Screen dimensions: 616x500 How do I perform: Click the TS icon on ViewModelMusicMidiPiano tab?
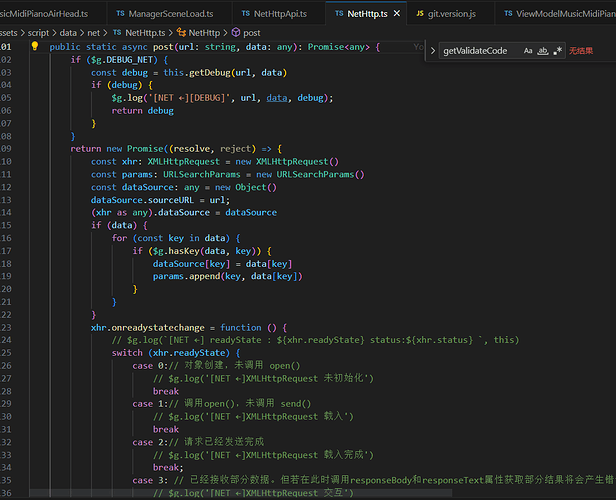[x=508, y=14]
